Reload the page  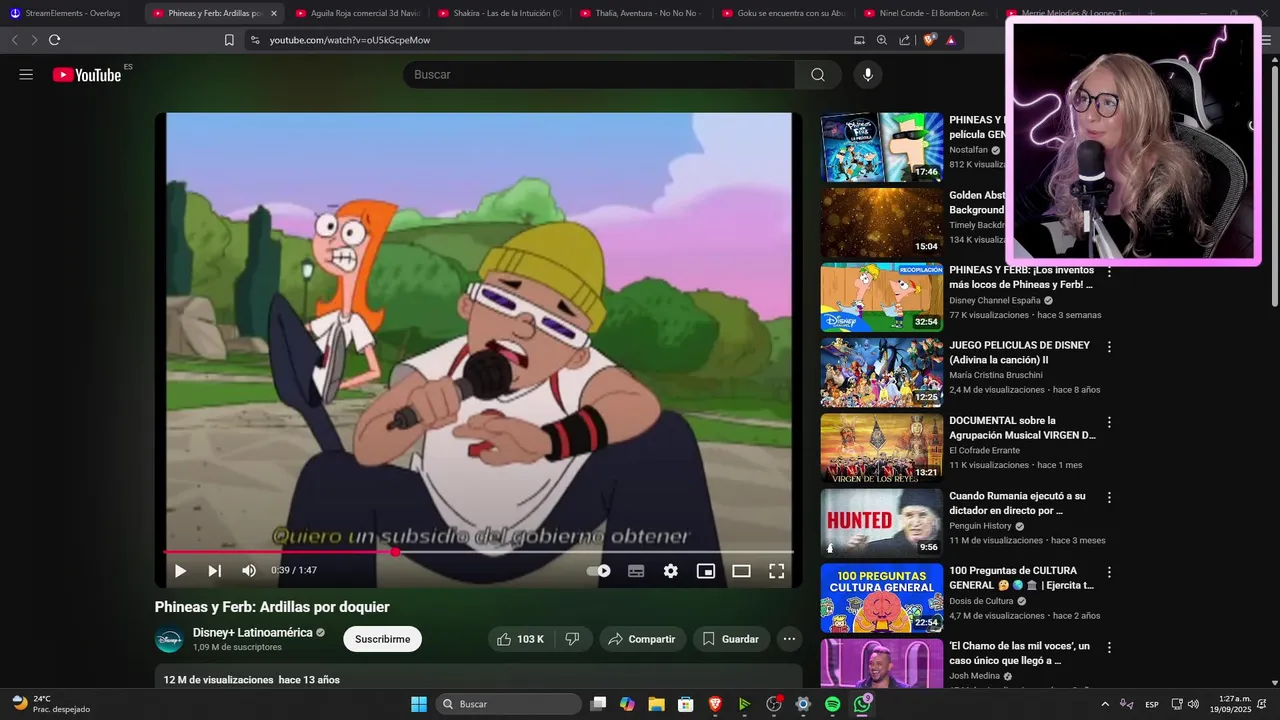(x=54, y=40)
